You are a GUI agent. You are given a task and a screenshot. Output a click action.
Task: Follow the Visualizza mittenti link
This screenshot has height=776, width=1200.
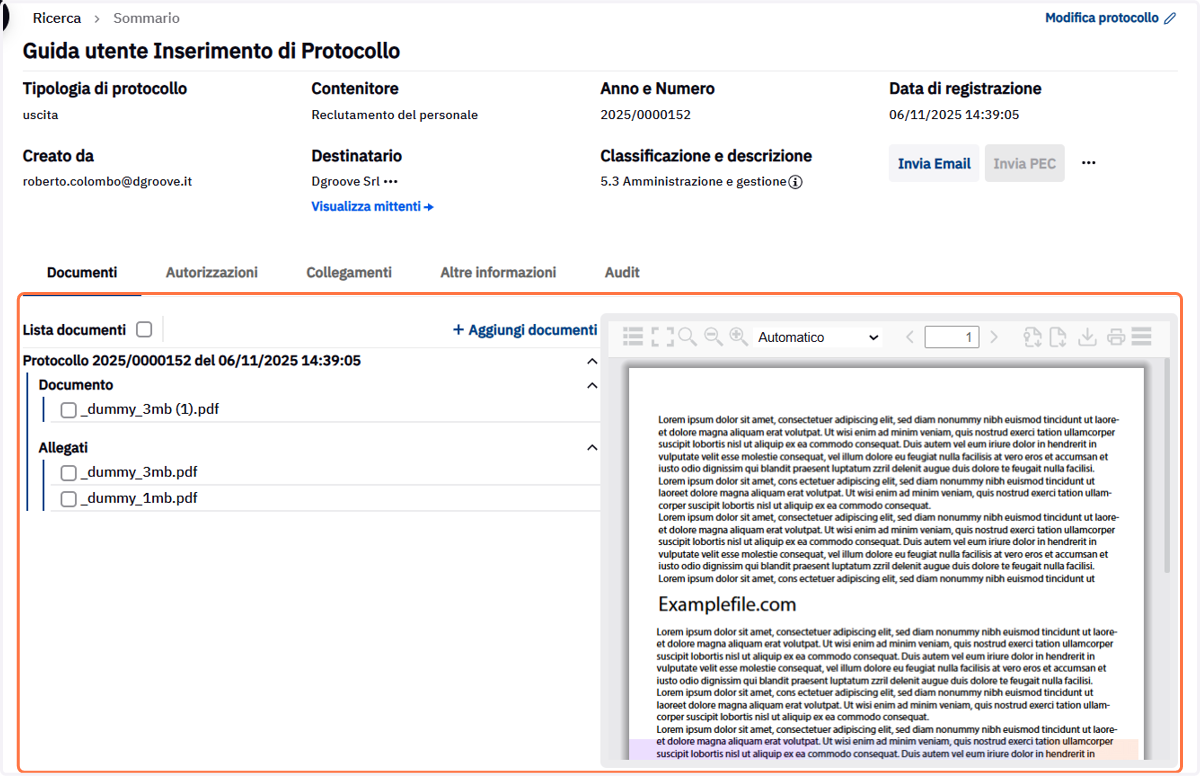click(x=372, y=207)
